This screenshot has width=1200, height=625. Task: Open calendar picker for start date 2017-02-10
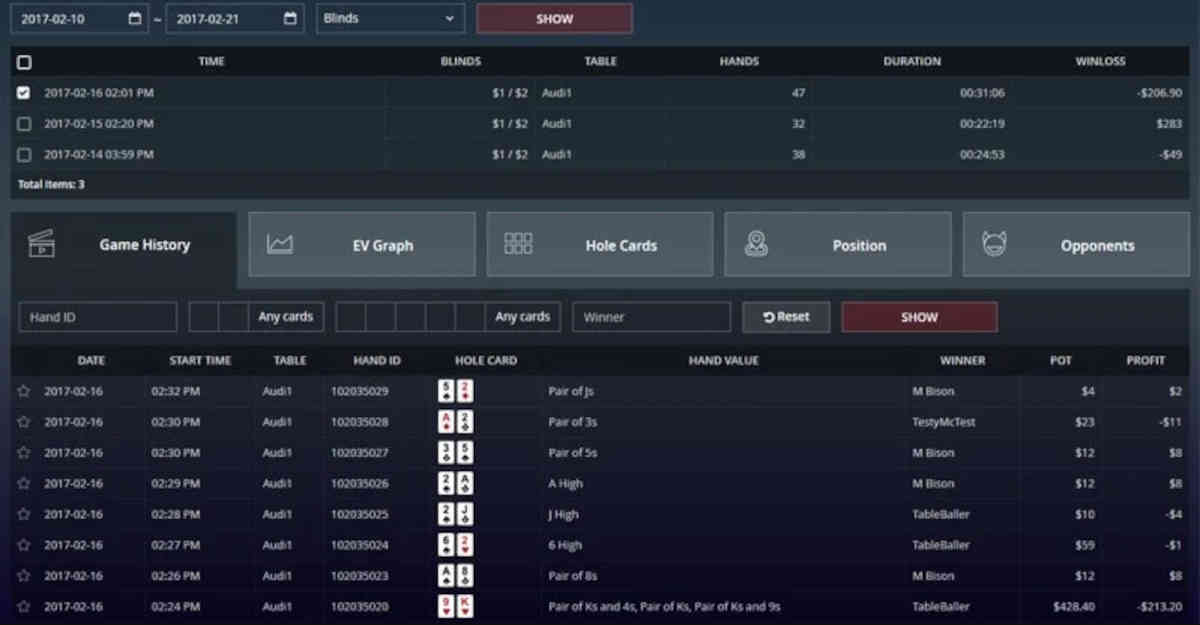tap(135, 18)
